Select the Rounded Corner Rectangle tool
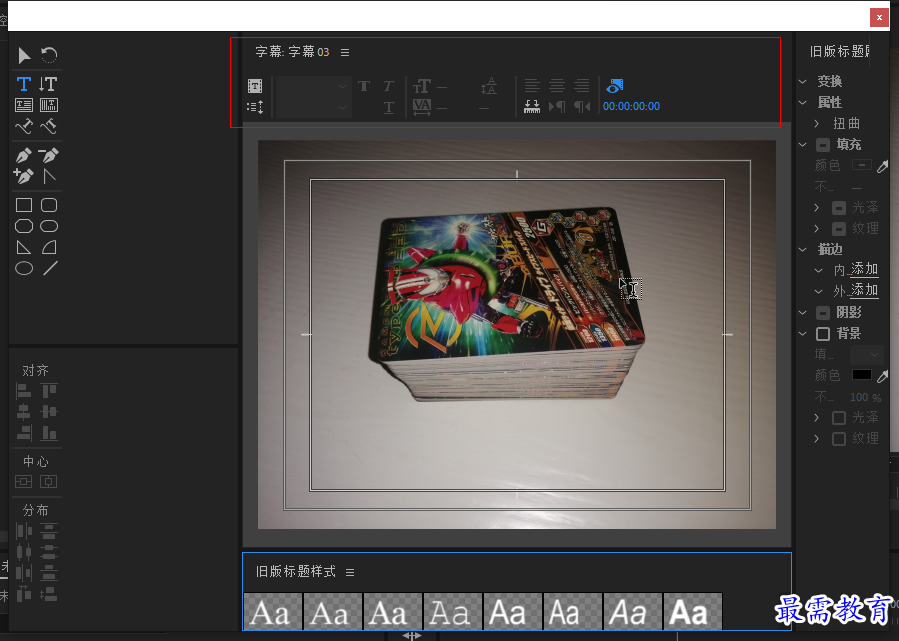Viewport: 899px width, 641px height. tap(49, 226)
